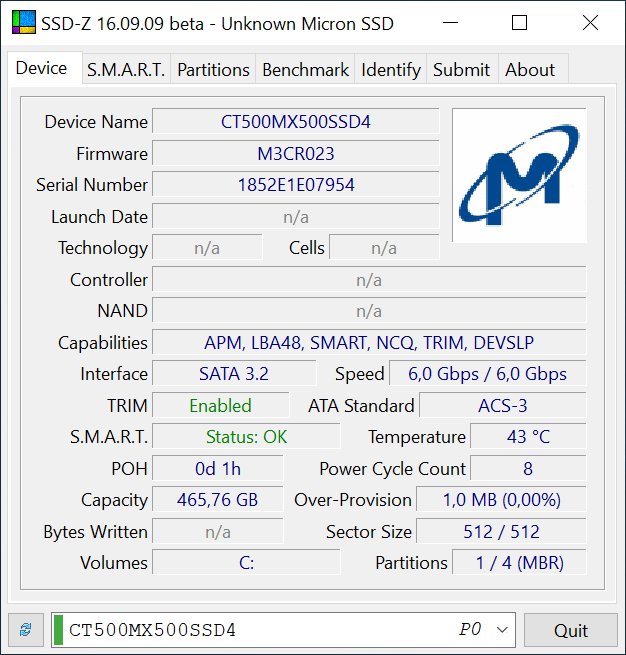Minimize the SSD-Z window
Screen dimensions: 626x655
[x=450, y=23]
